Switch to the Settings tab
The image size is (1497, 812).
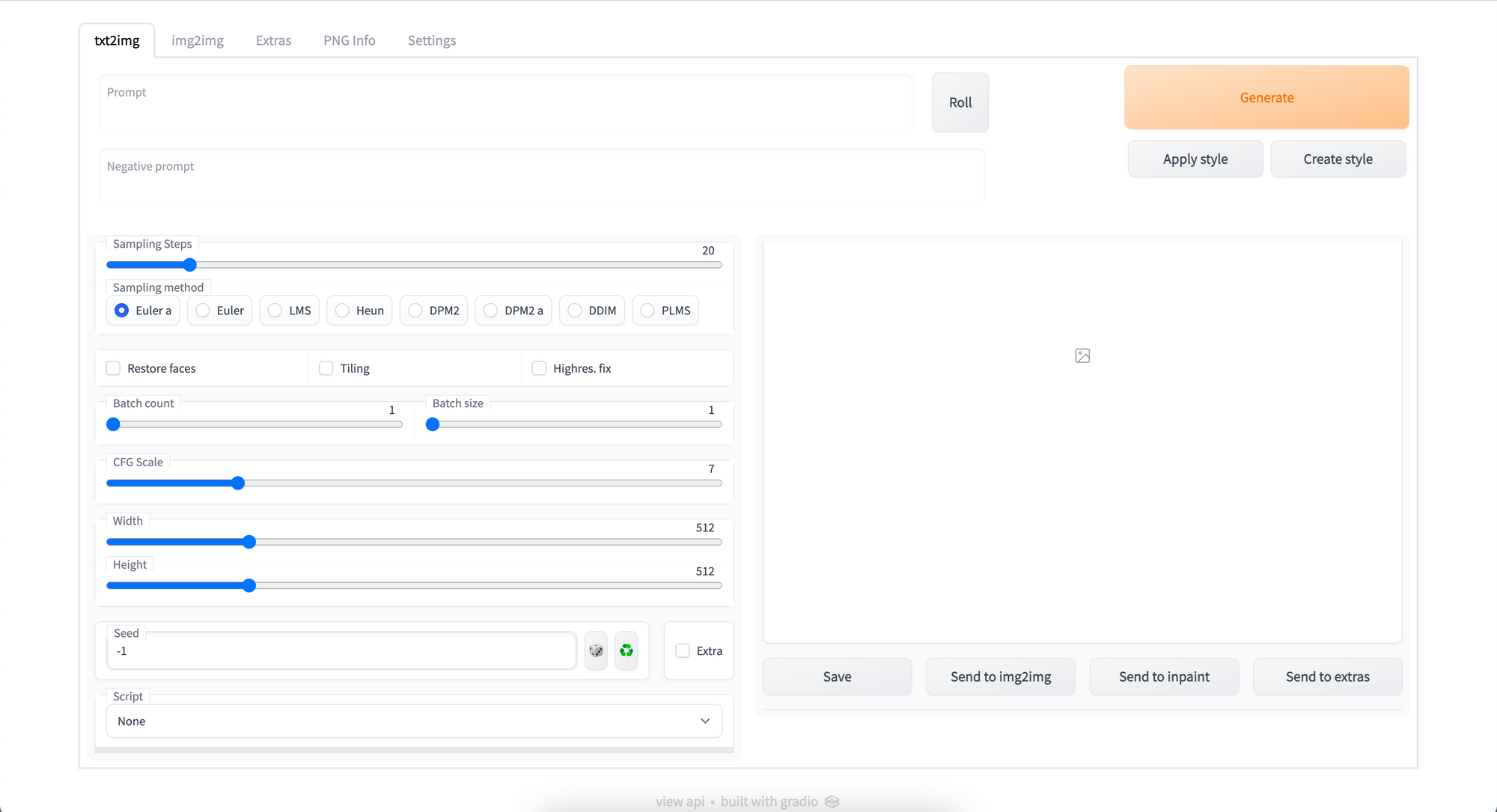pyautogui.click(x=432, y=40)
